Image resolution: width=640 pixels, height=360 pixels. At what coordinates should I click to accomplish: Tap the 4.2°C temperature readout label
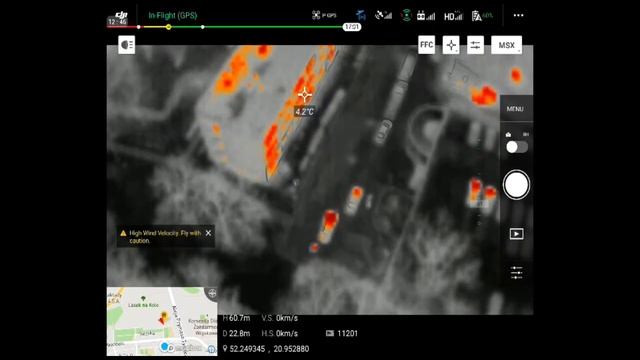[x=304, y=111]
